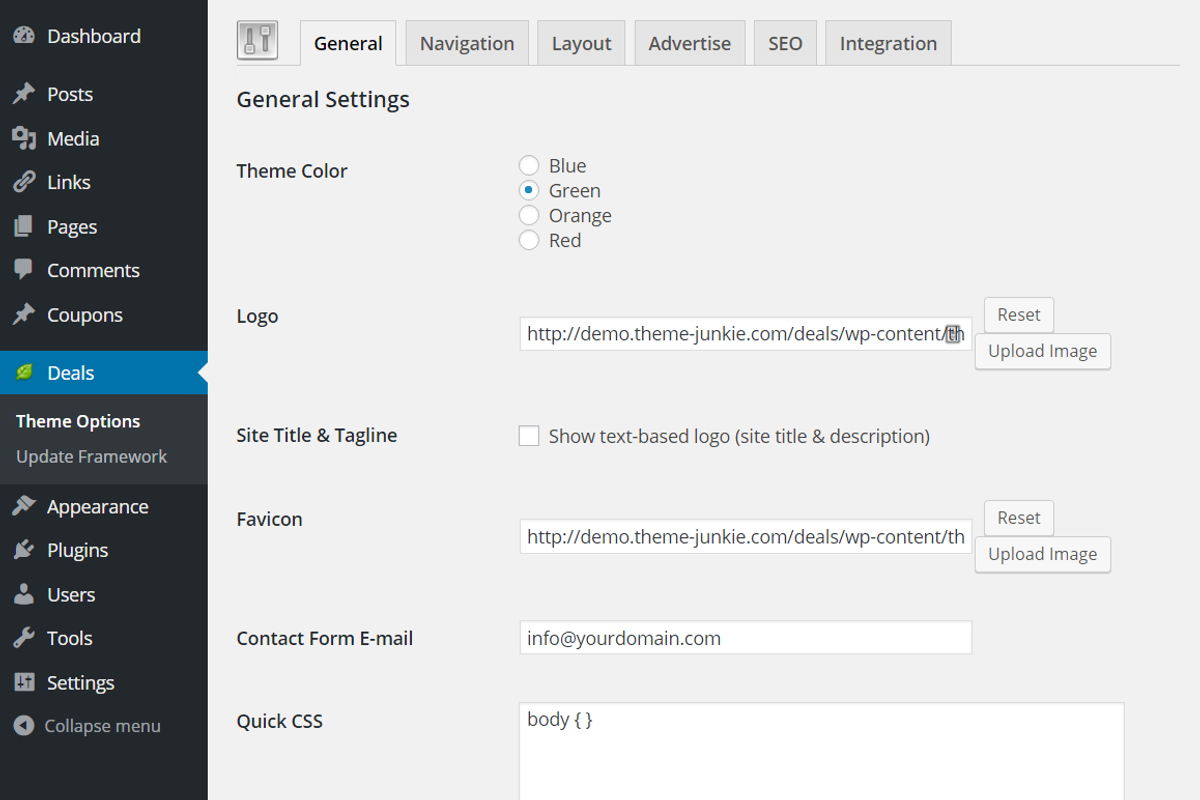Open Tools menu item
The width and height of the screenshot is (1200, 800).
click(104, 638)
